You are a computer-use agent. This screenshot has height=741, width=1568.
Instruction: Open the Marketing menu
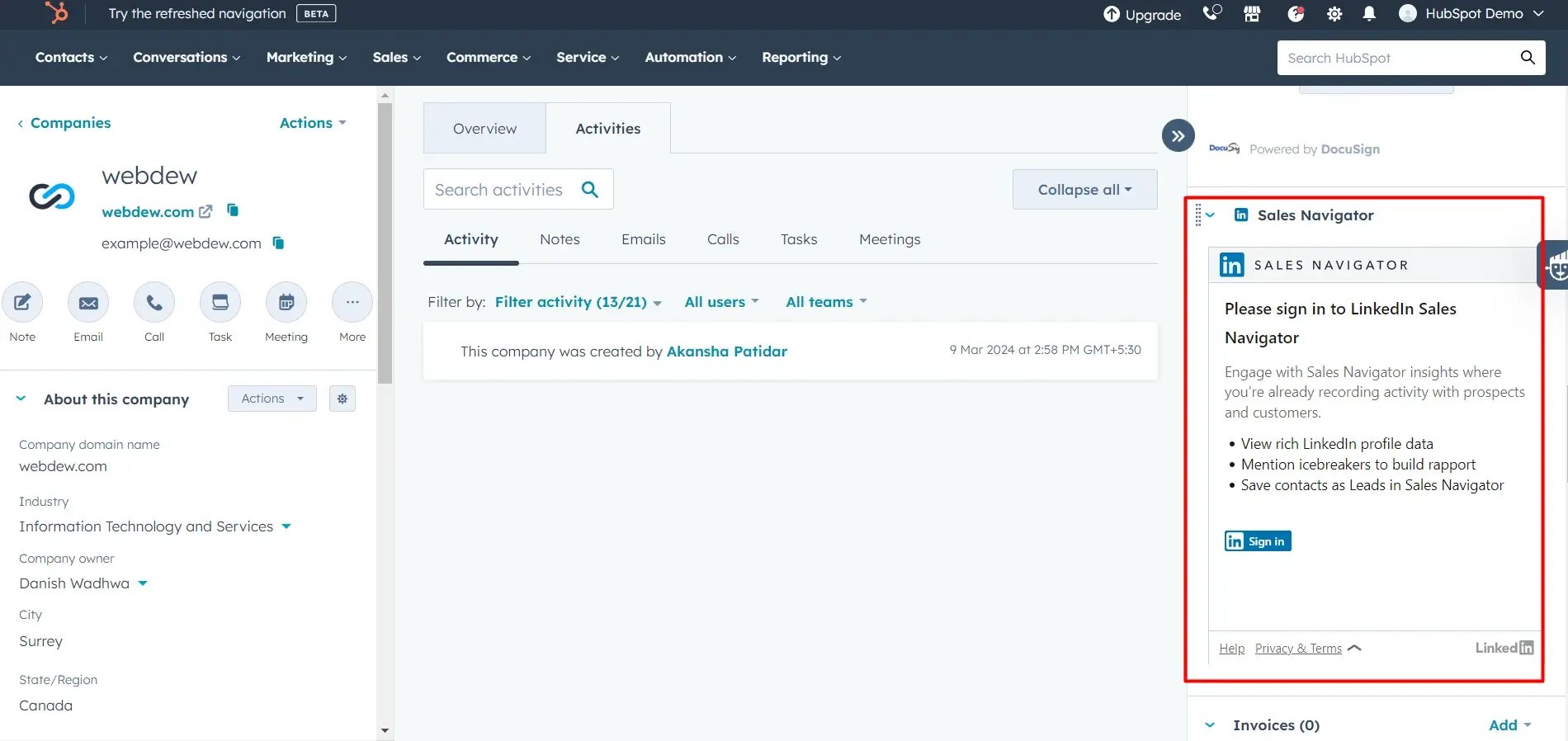[x=306, y=57]
